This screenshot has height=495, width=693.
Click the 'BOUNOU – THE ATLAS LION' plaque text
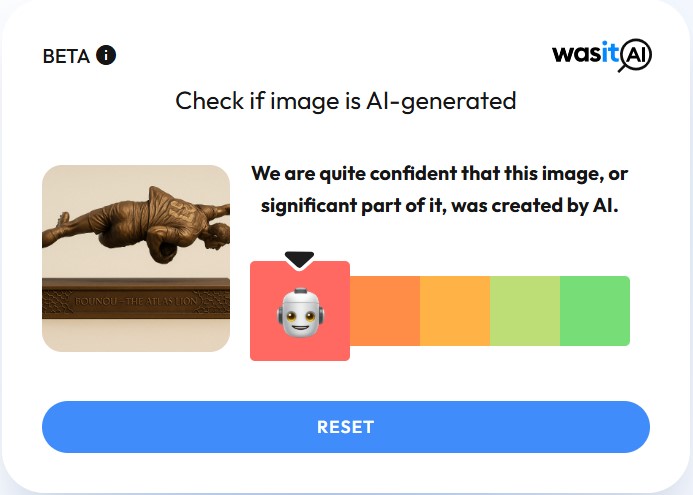tap(136, 301)
